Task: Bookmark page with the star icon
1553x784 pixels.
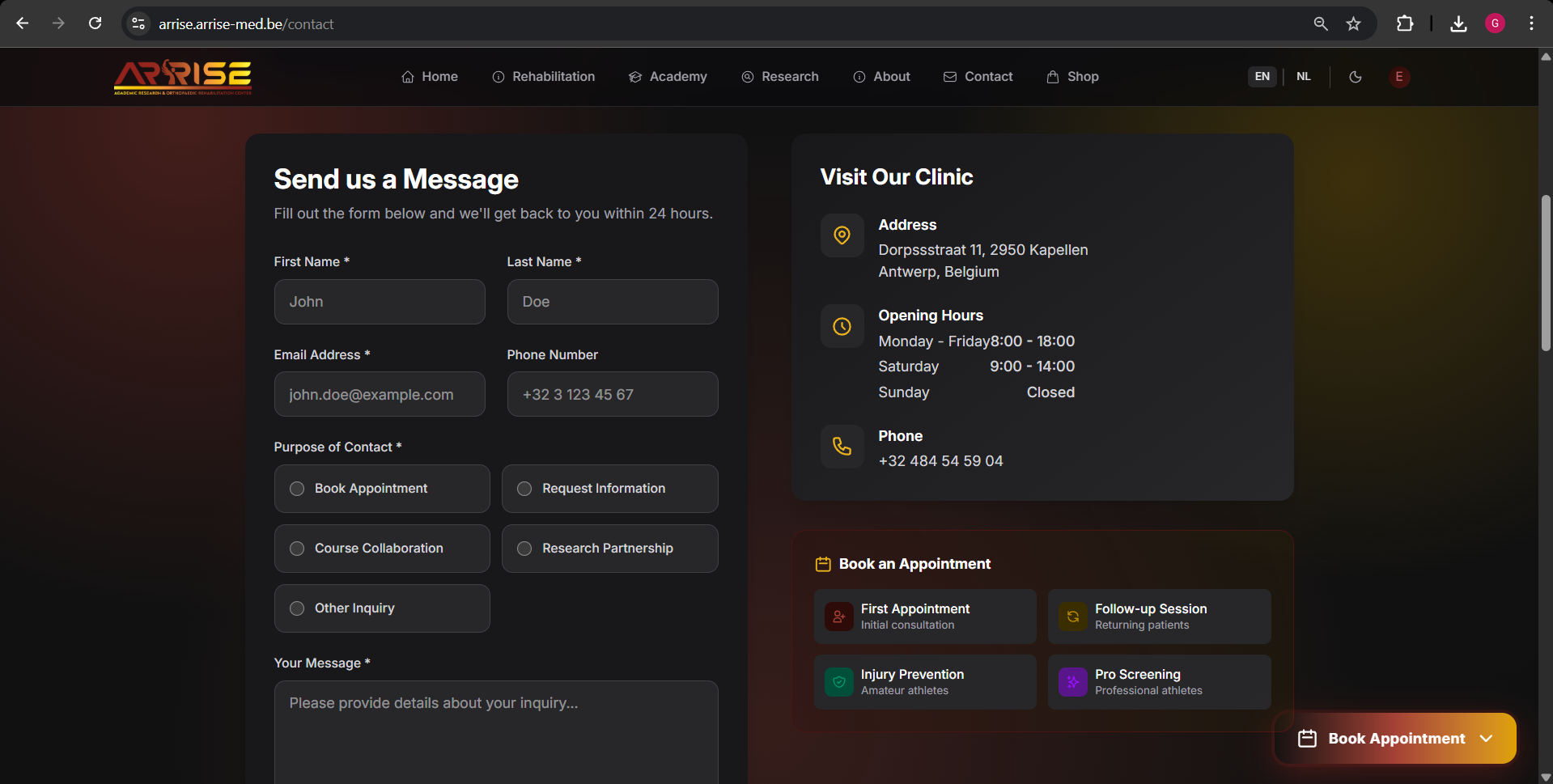Action: click(x=1353, y=23)
